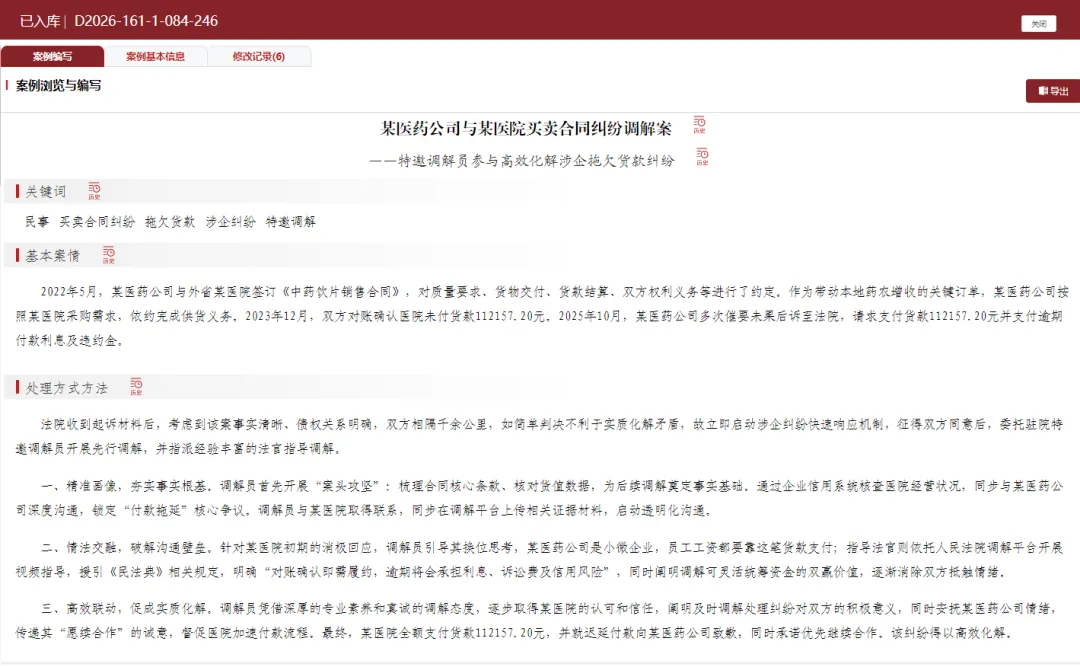View history icon next to 处理方式方法 heading
The image size is (1080, 667).
136,387
